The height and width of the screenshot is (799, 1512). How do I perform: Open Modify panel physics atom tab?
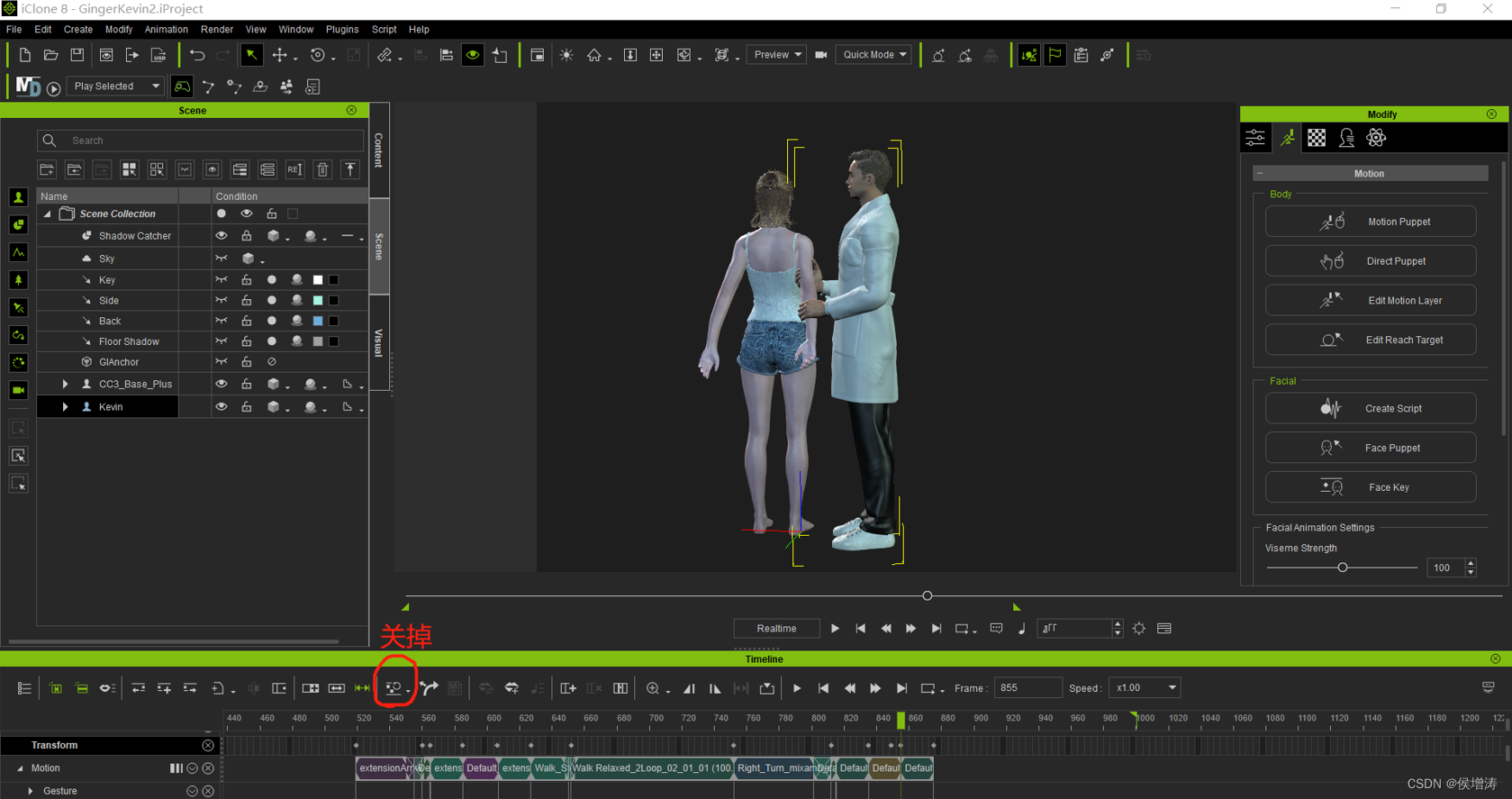click(1376, 138)
